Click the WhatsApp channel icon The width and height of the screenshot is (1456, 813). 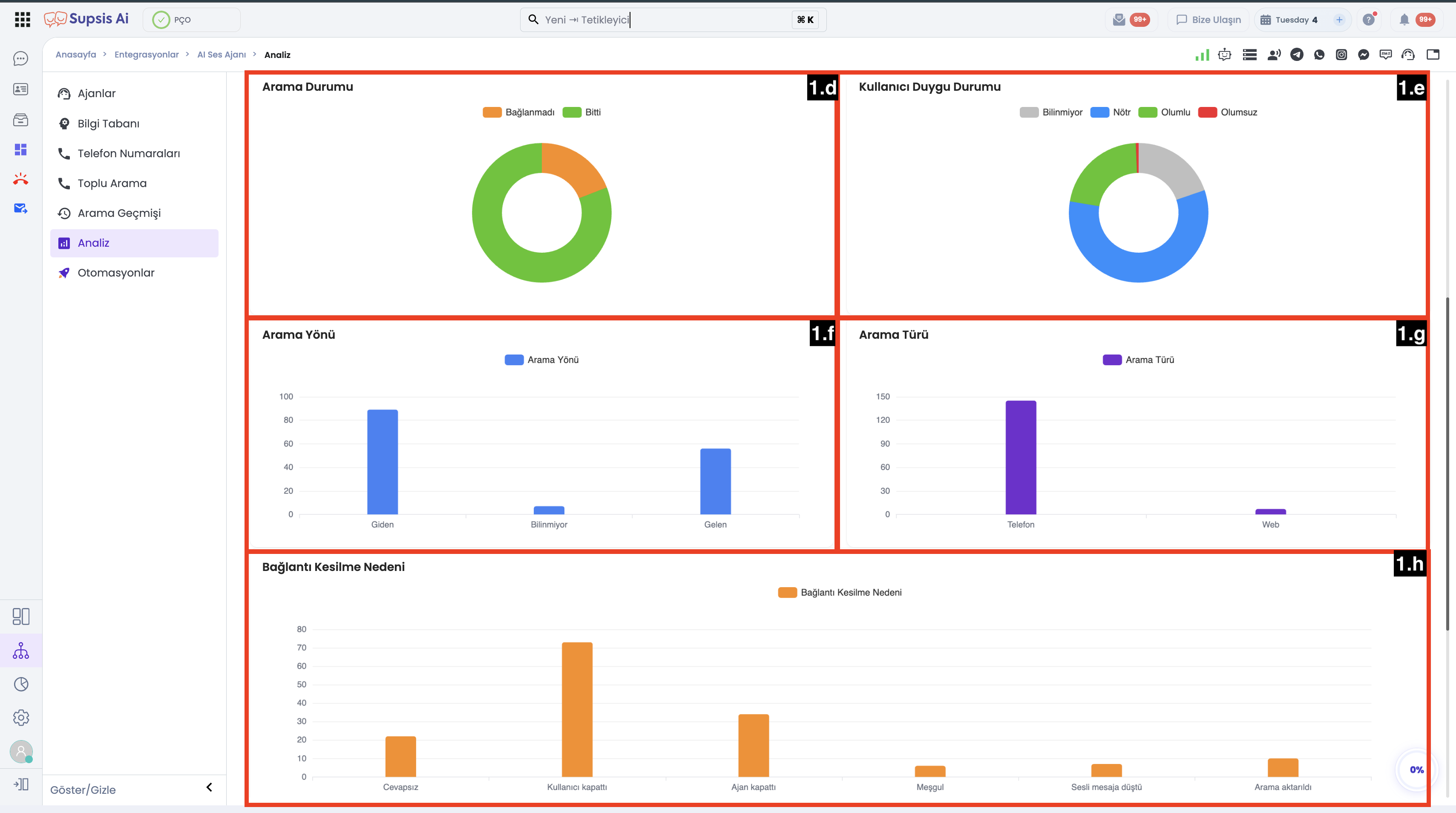(1319, 55)
